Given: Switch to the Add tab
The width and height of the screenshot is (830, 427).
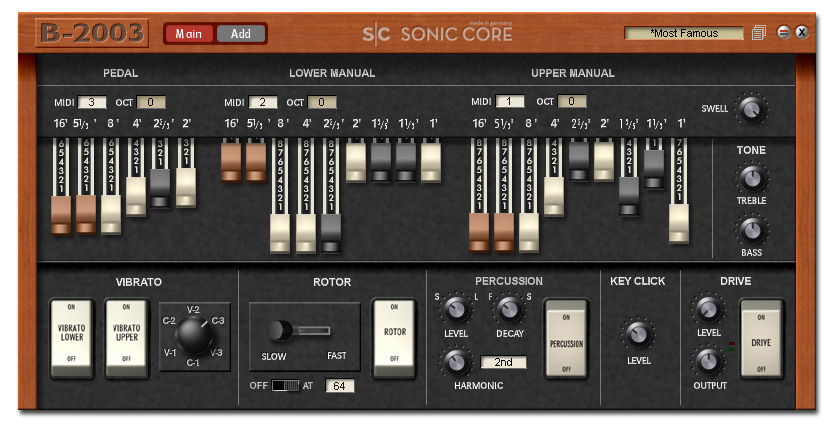Looking at the screenshot, I should coord(240,34).
